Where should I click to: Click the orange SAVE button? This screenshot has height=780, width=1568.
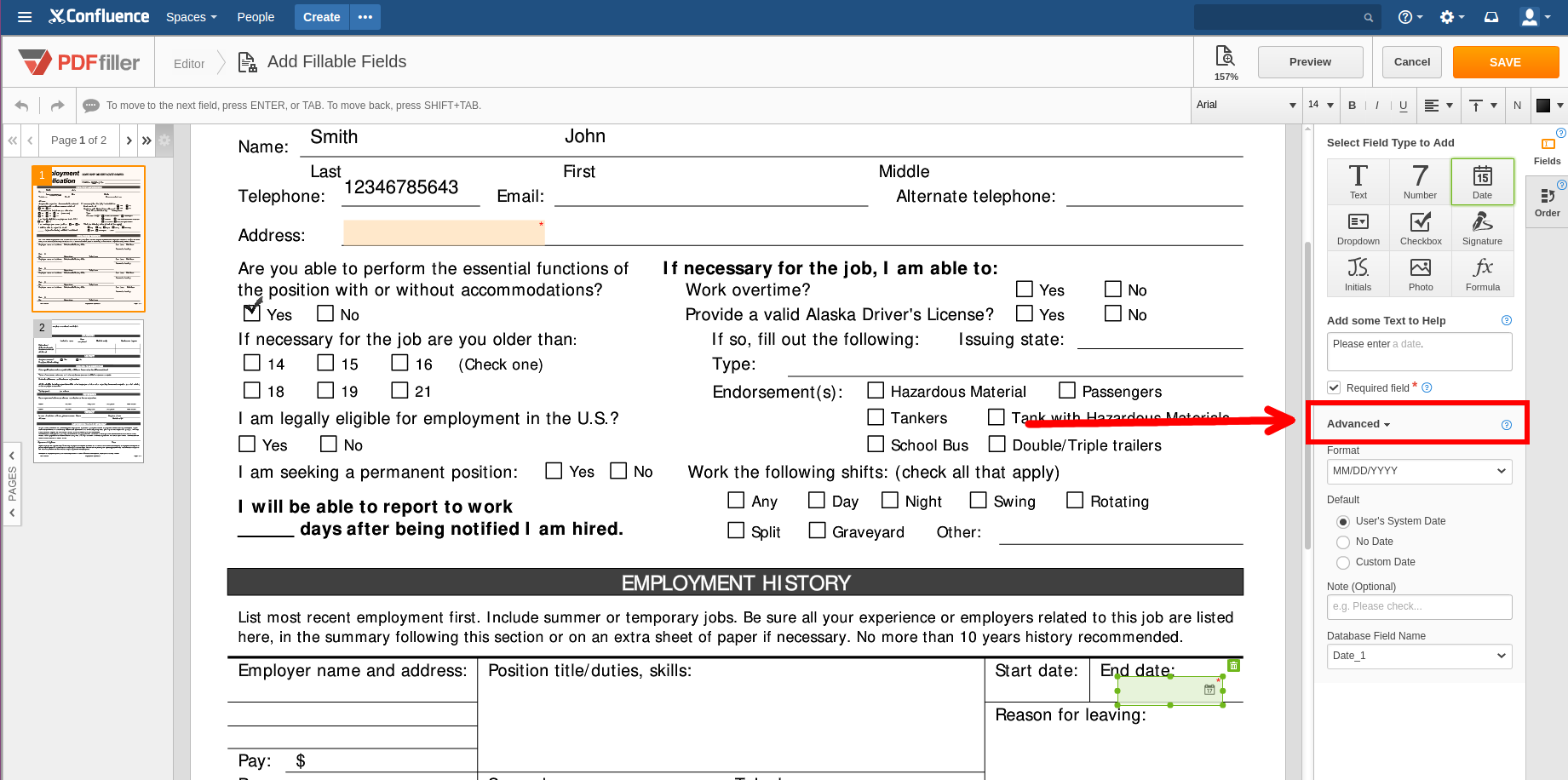coord(1505,62)
